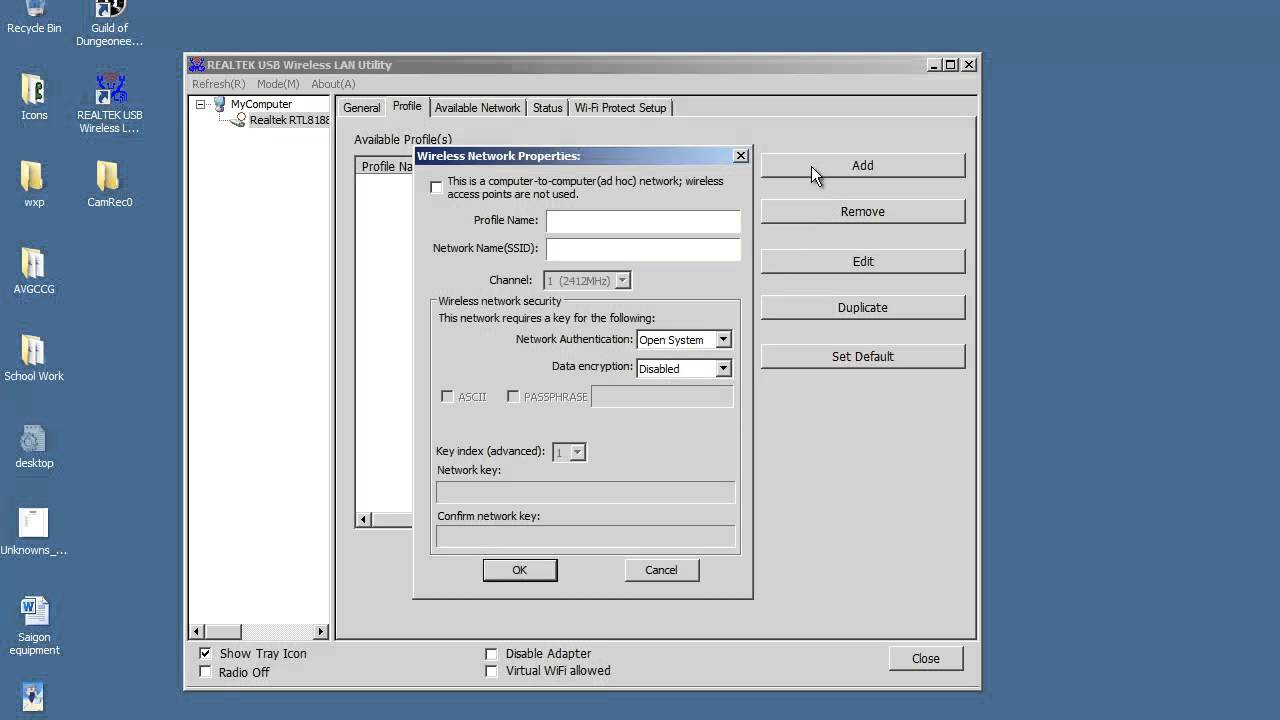1280x720 pixels.
Task: Click the Confirm network key field
Action: pyautogui.click(x=586, y=537)
